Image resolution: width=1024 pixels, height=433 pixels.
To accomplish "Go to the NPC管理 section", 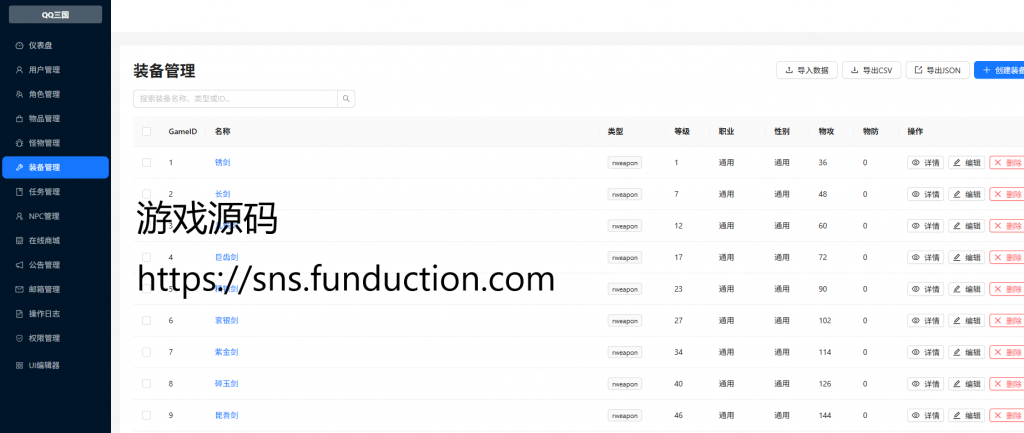I will coord(44,216).
